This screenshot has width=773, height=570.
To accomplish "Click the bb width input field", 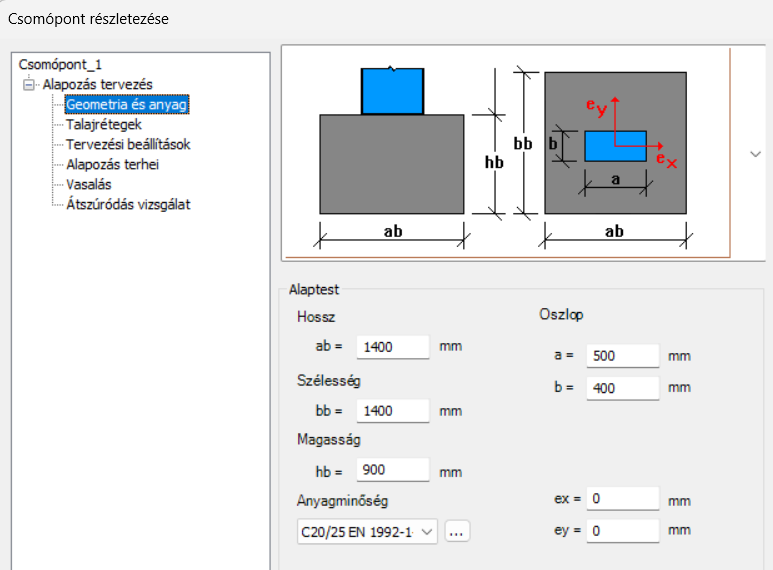I will pos(393,411).
